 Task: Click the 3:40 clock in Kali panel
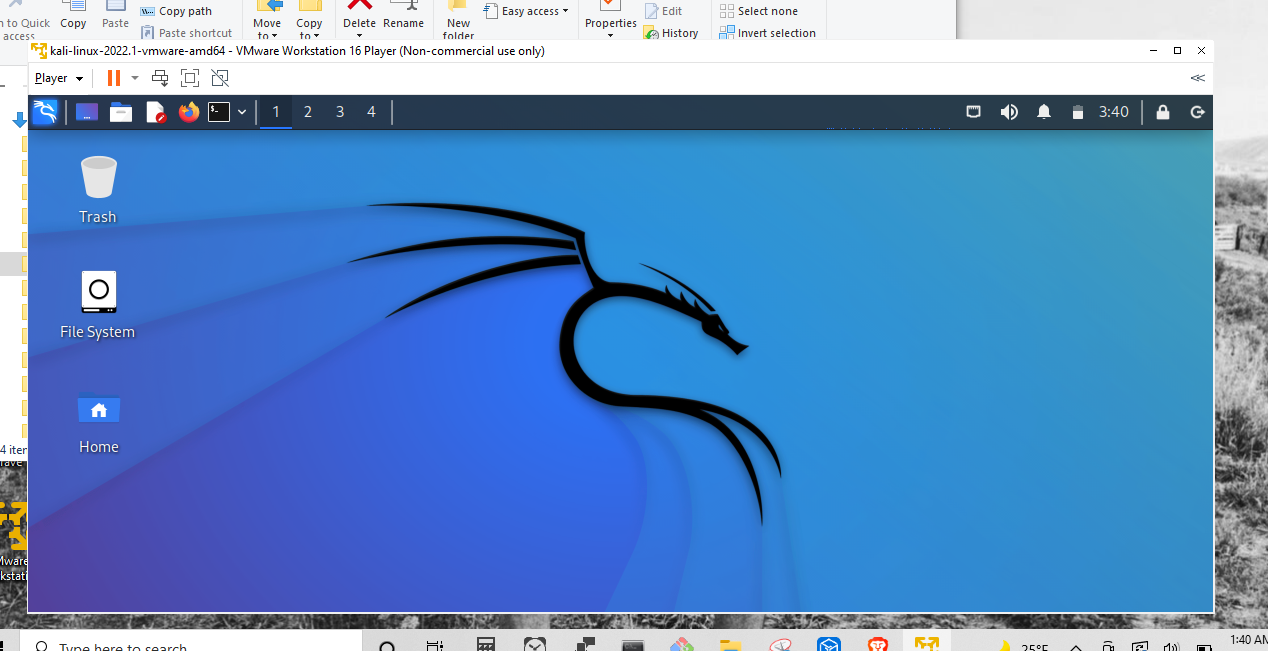[1114, 112]
